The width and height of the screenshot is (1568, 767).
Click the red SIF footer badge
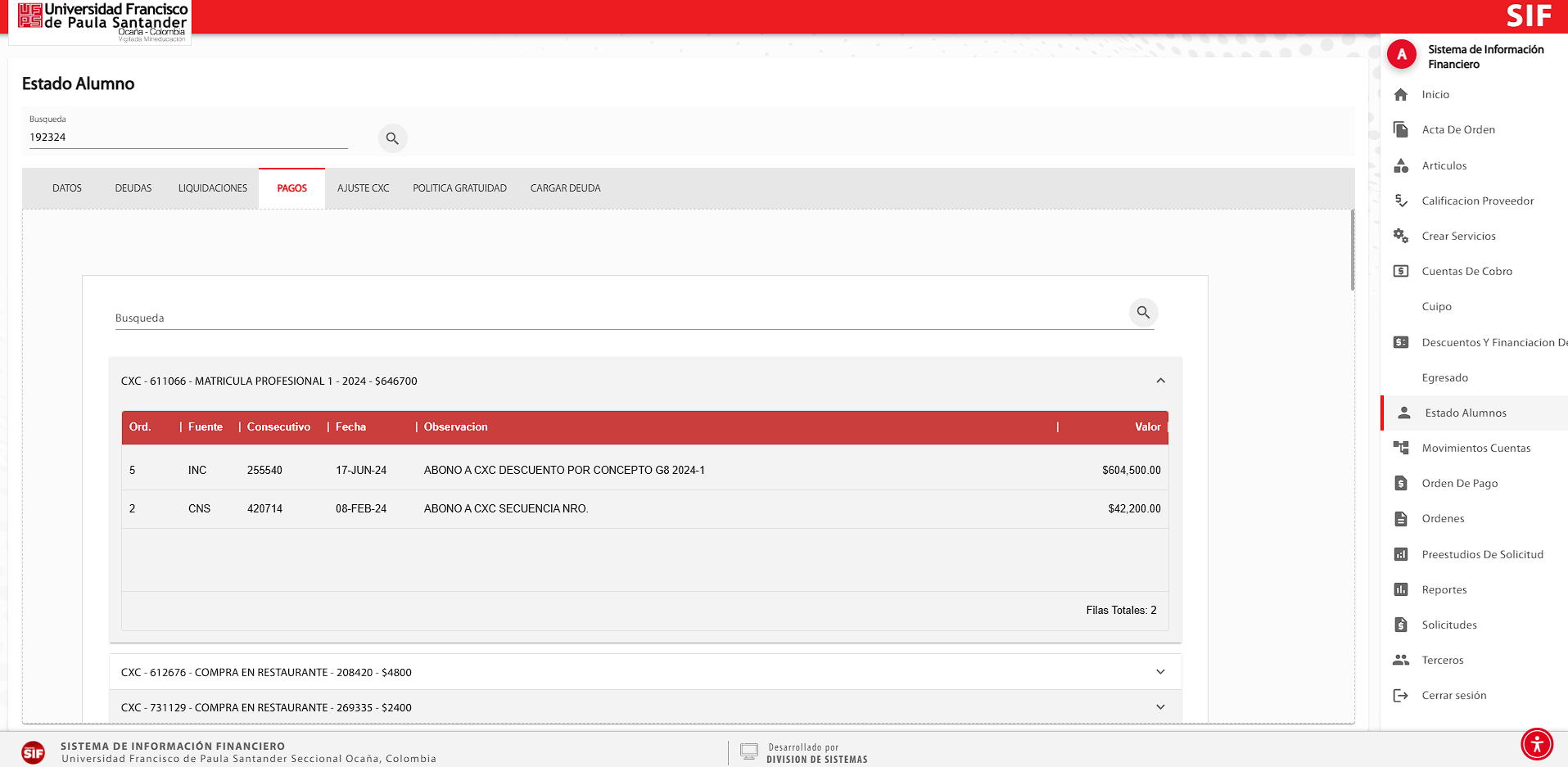[x=34, y=752]
